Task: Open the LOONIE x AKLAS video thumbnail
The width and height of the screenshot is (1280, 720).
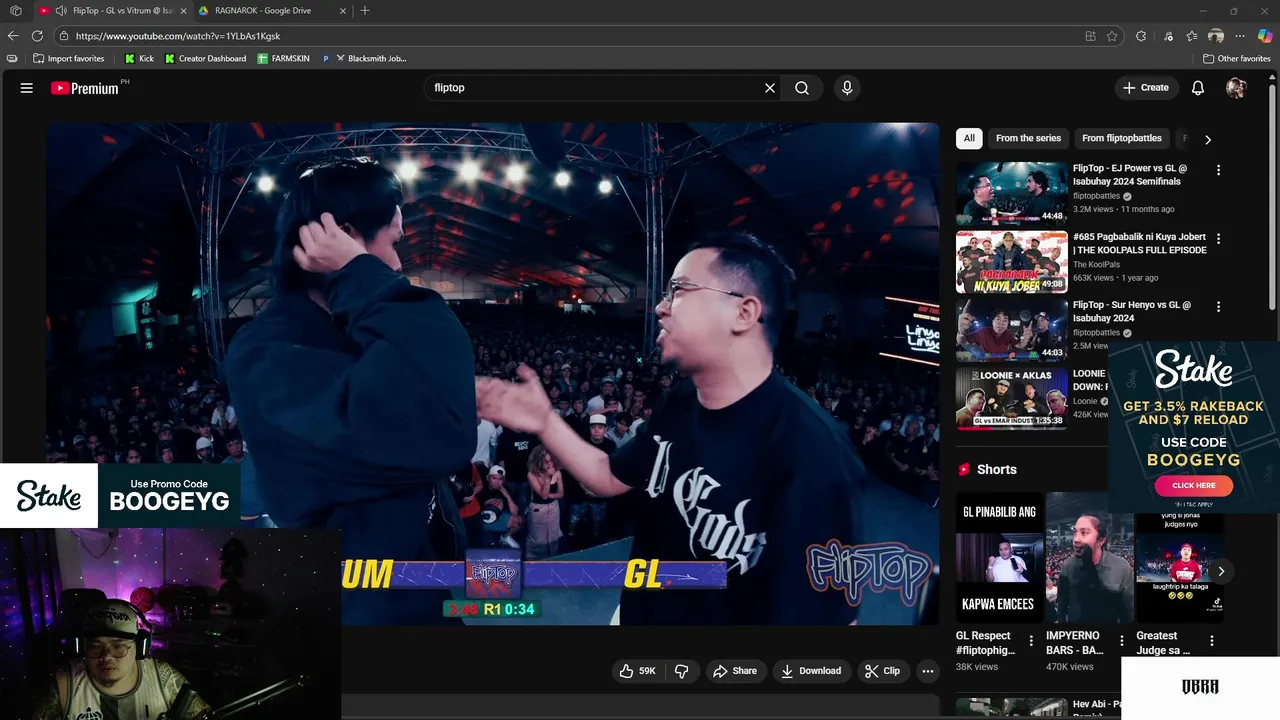Action: [x=1011, y=398]
